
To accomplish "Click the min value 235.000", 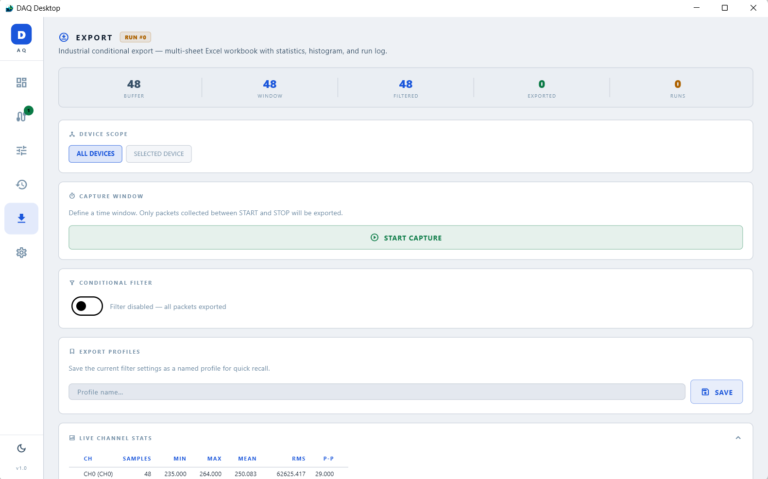I will [x=175, y=474].
